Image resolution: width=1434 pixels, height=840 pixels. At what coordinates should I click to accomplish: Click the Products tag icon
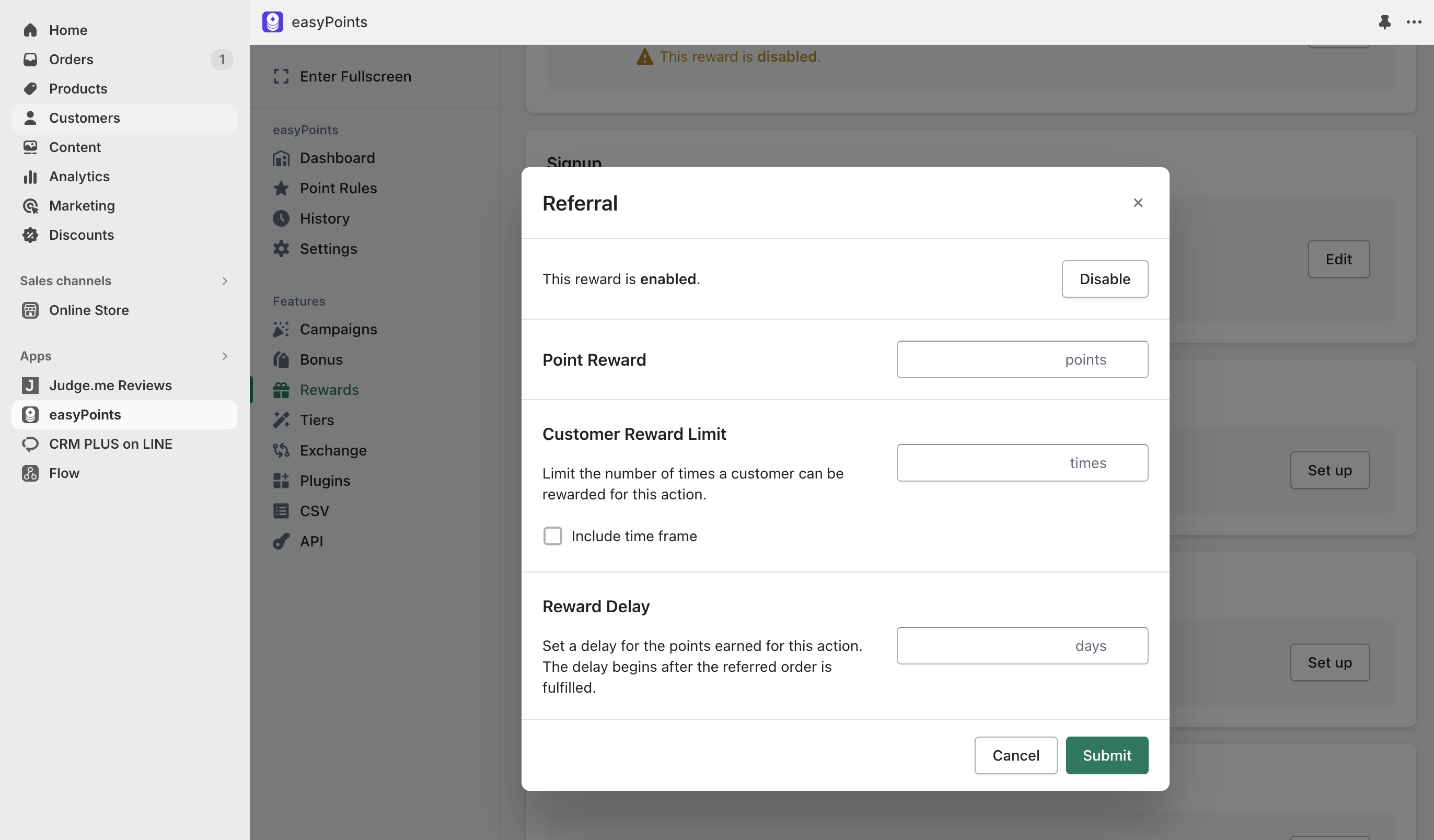30,88
